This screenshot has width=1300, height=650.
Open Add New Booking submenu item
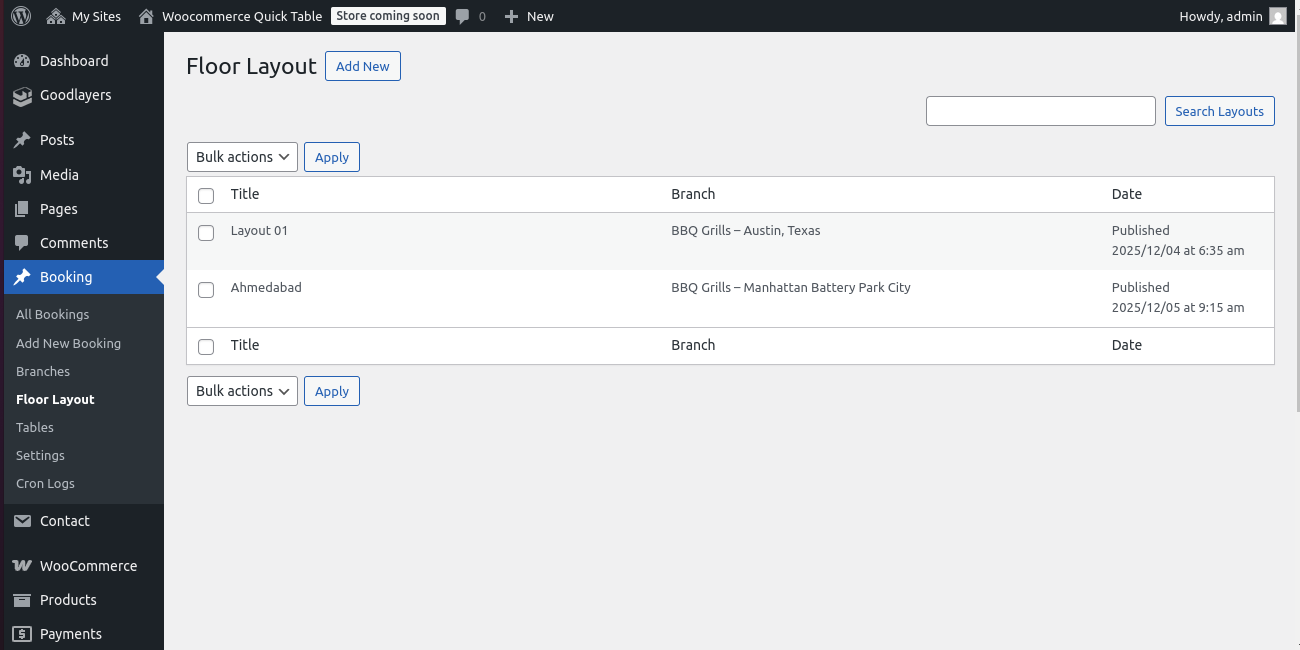coord(68,343)
